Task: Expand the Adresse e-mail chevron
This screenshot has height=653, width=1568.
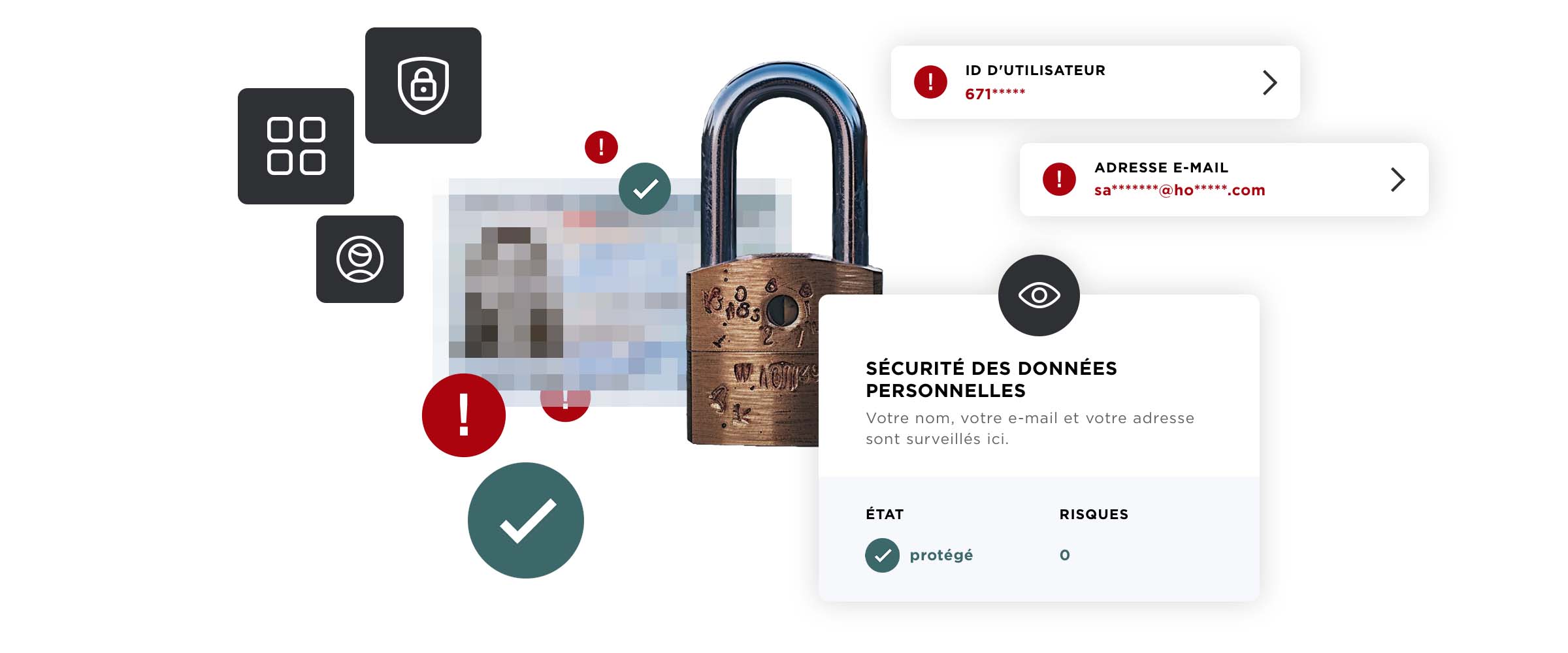Action: (x=1397, y=180)
